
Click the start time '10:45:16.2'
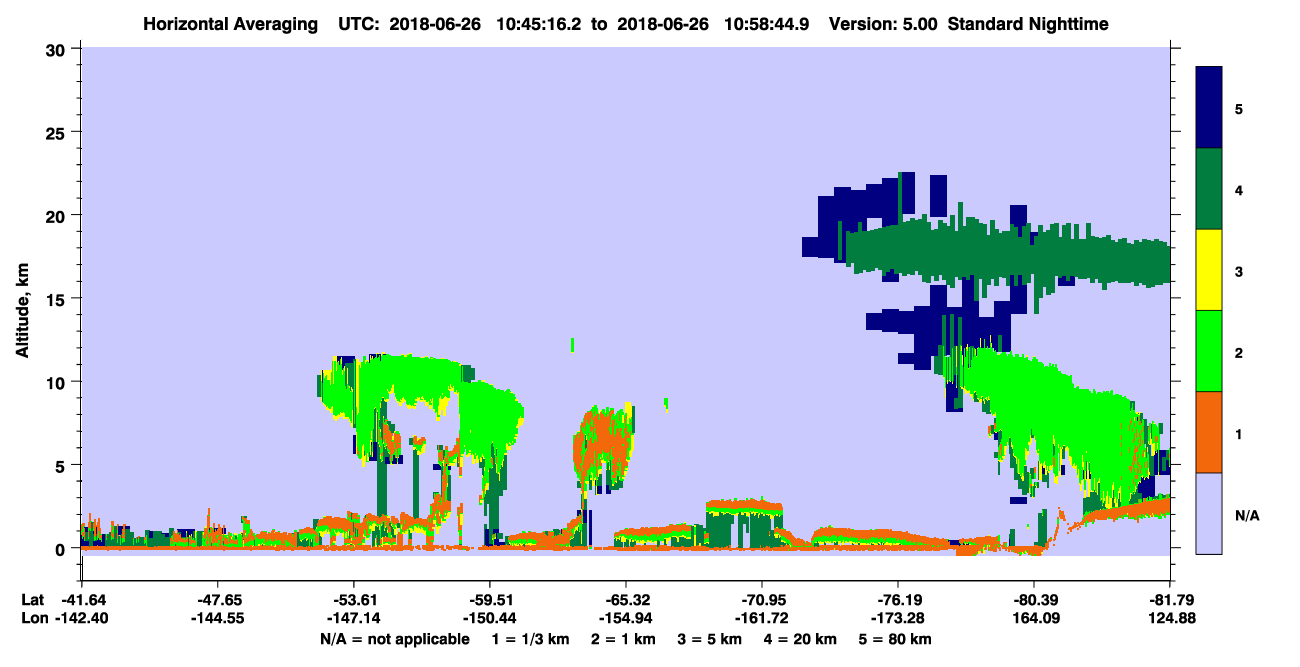point(540,22)
